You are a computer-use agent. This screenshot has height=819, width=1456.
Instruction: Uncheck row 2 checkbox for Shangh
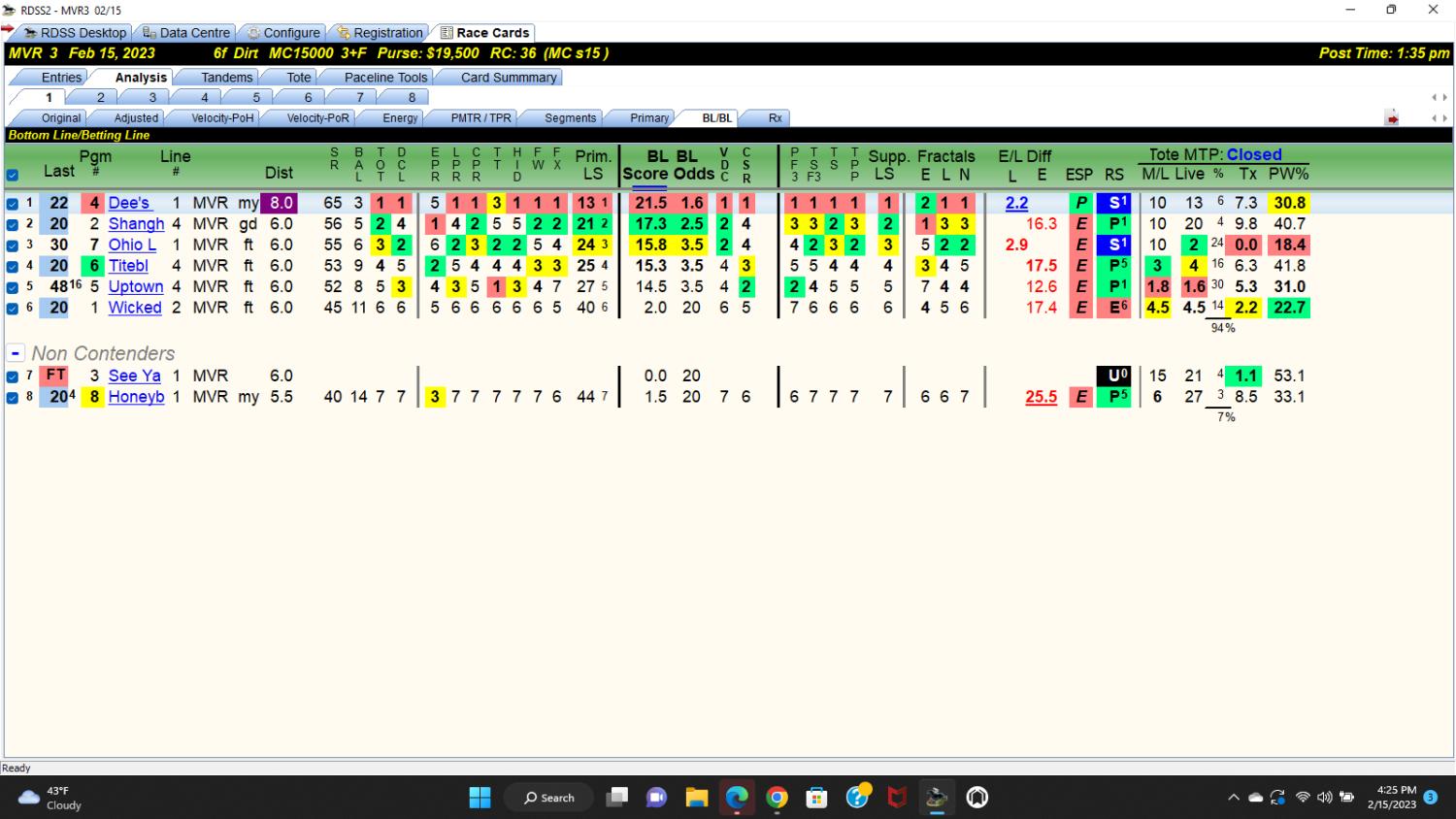(13, 224)
